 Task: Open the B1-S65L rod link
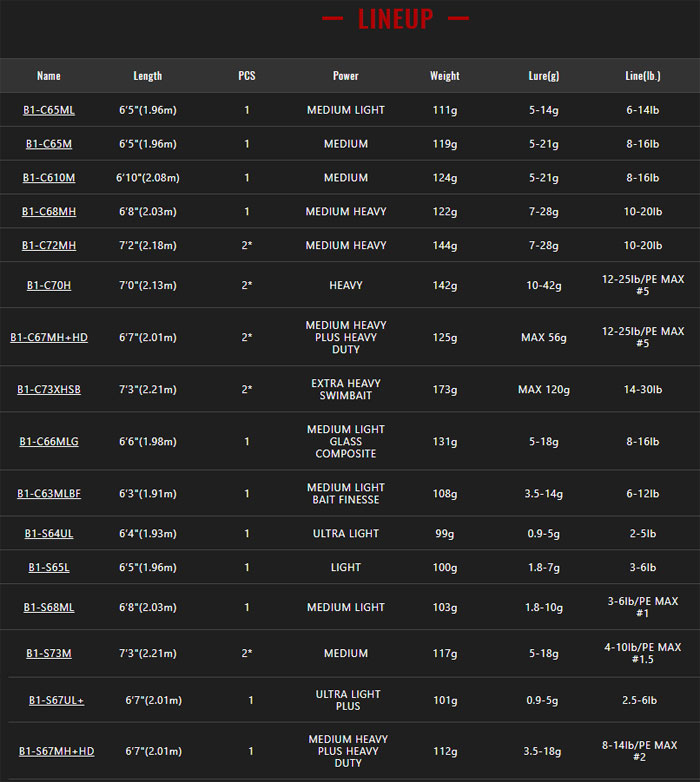(x=49, y=568)
